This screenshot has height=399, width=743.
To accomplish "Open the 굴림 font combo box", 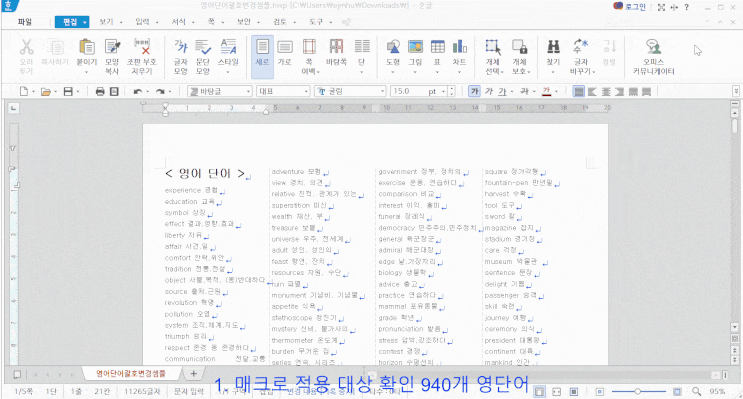I will 350,91.
